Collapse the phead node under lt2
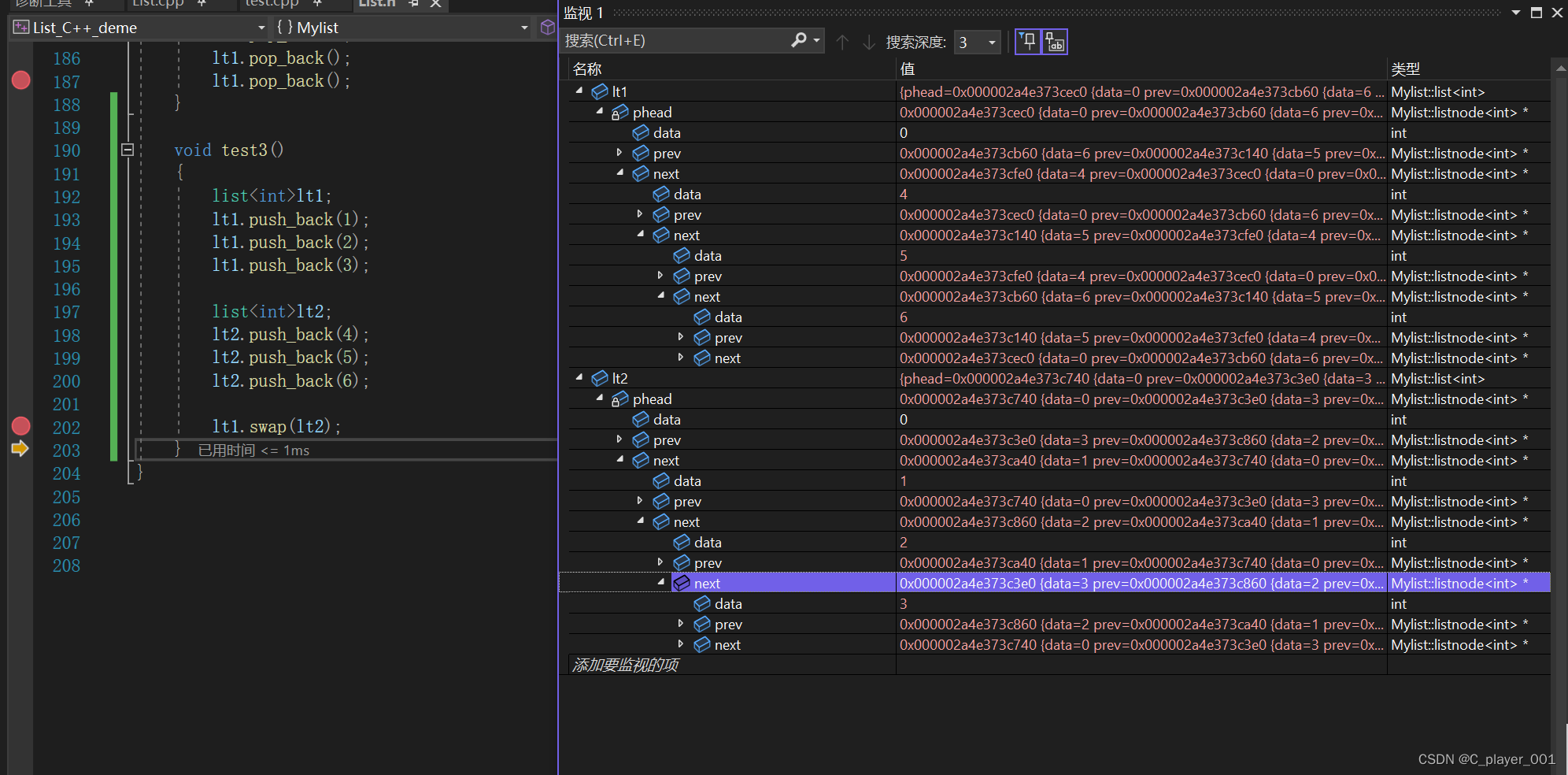Image resolution: width=1568 pixels, height=775 pixels. [600, 398]
